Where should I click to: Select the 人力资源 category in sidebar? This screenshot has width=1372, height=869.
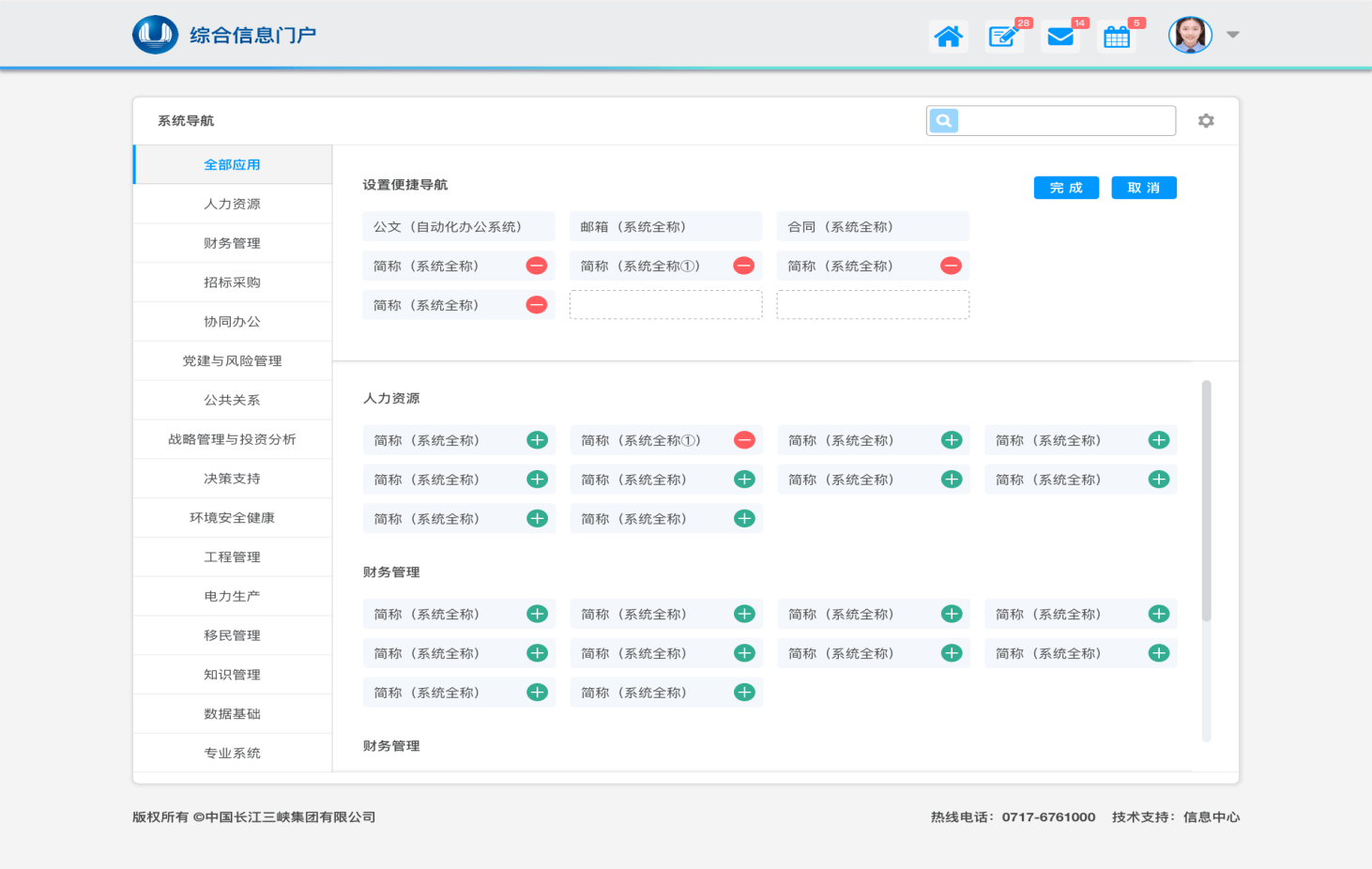tap(232, 205)
